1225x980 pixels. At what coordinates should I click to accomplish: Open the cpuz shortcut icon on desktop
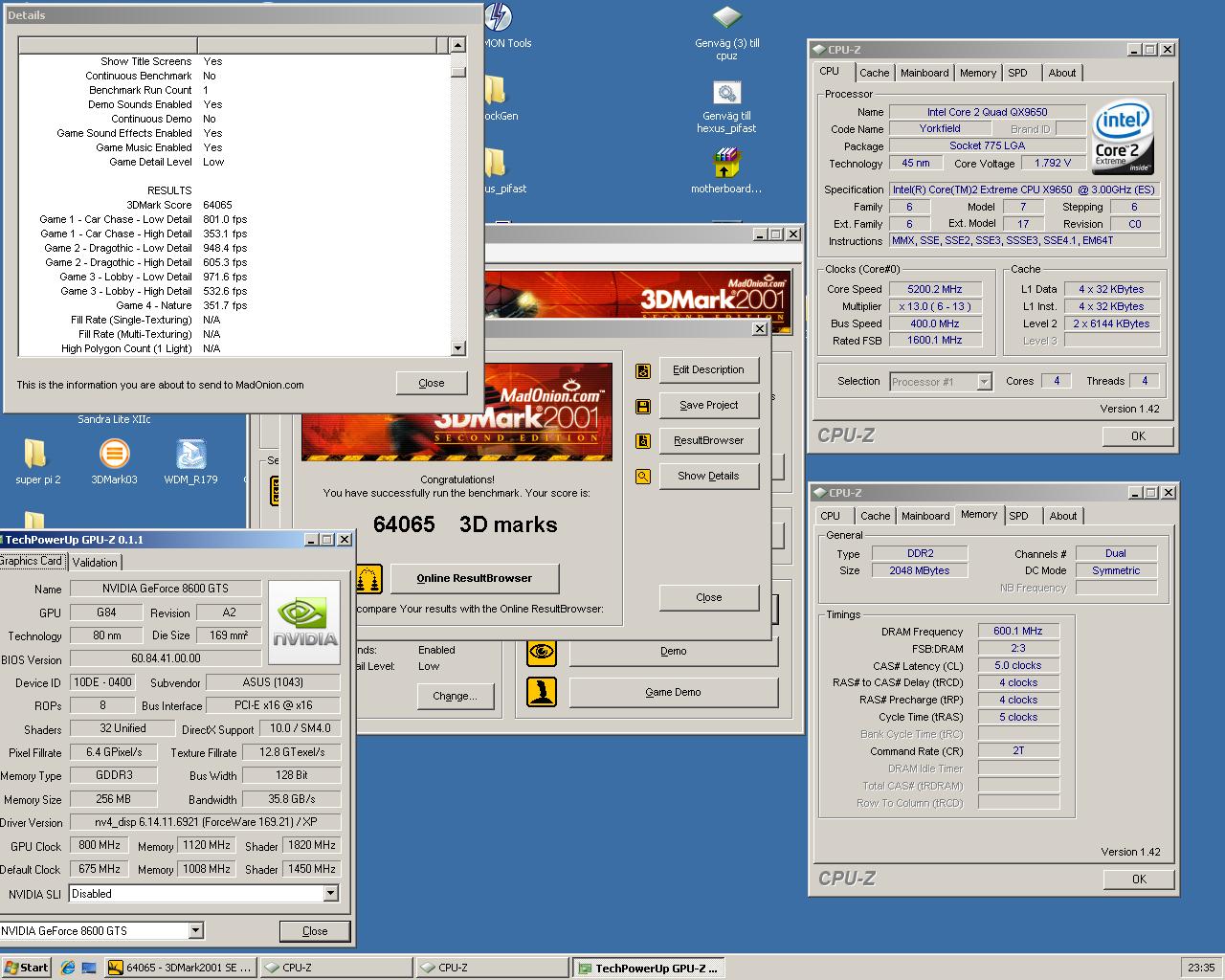point(726,18)
